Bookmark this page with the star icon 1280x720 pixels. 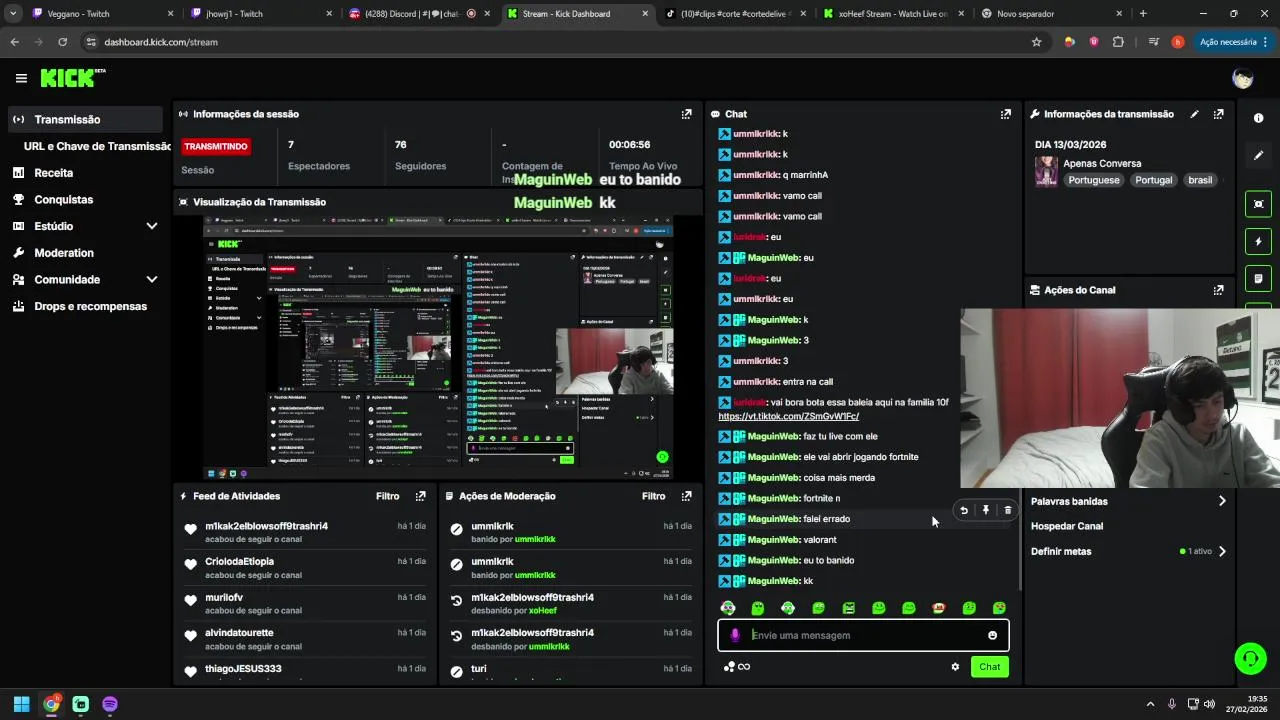(x=1036, y=42)
